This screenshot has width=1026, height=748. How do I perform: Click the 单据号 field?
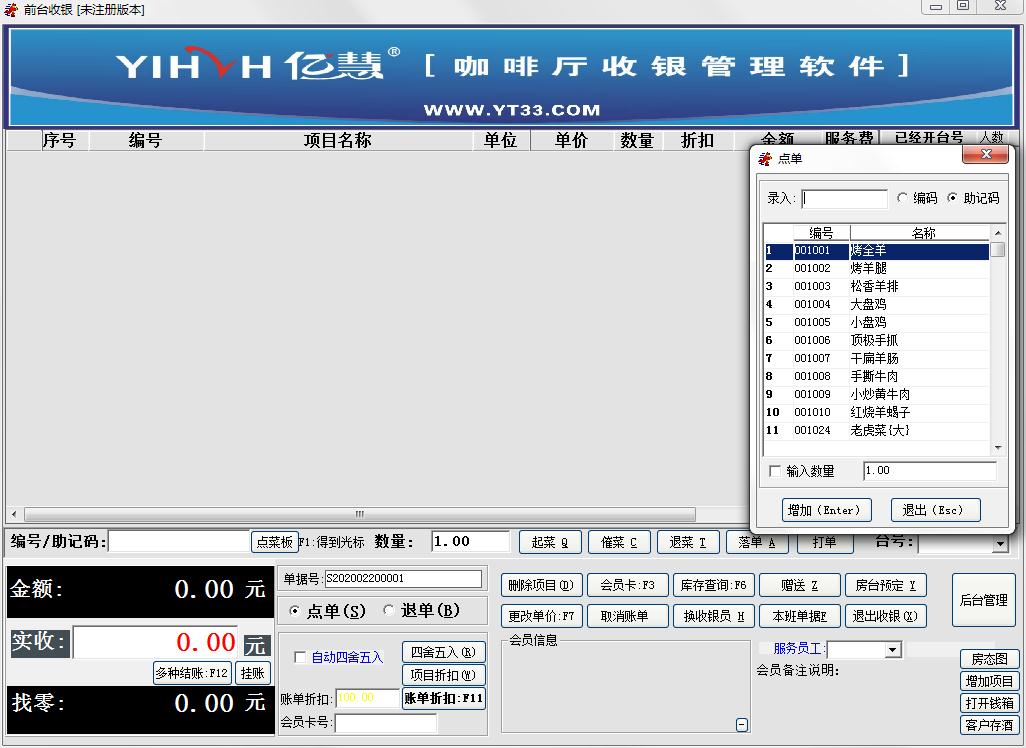click(x=403, y=579)
